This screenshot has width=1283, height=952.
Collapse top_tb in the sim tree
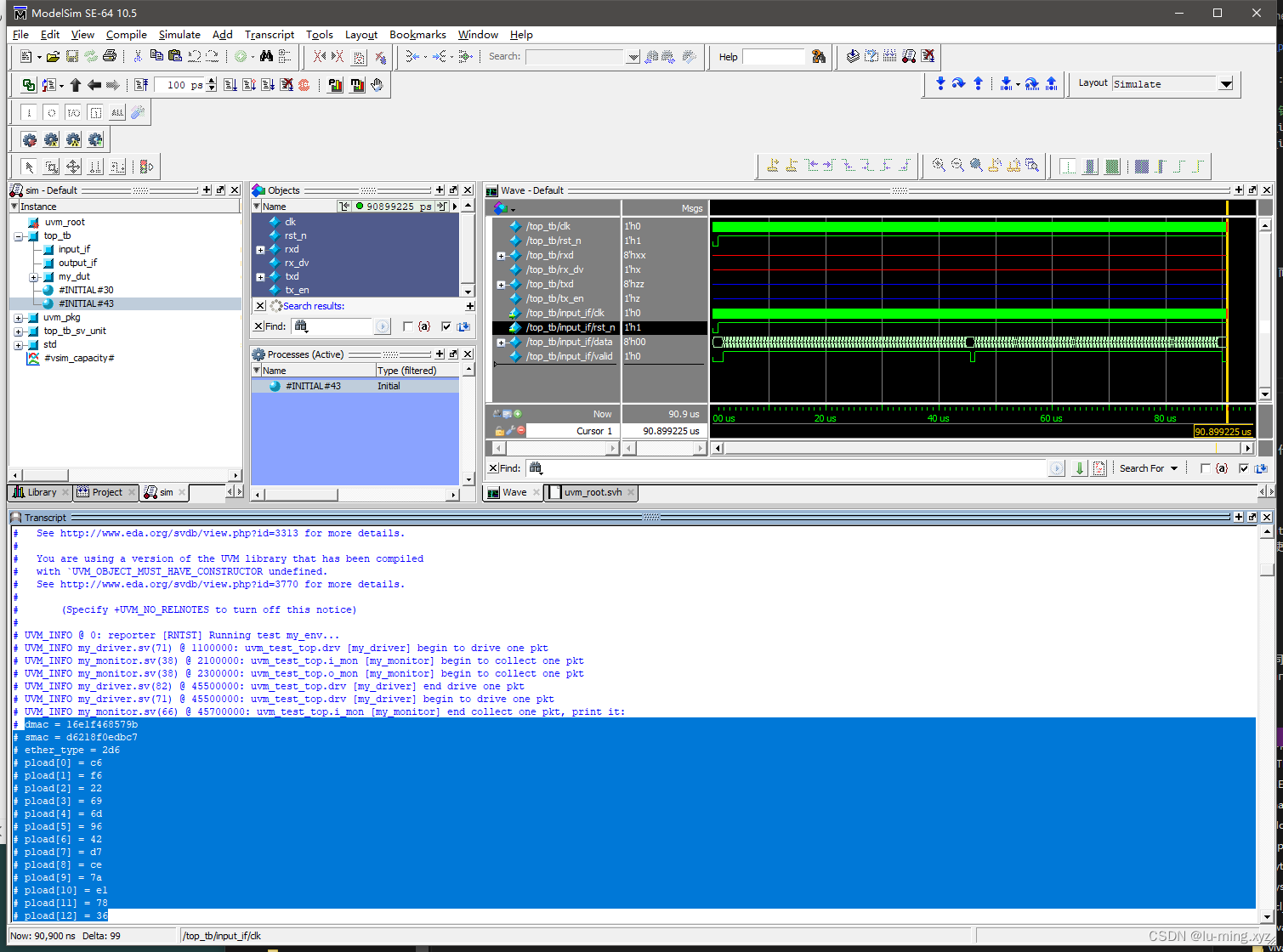coord(19,236)
